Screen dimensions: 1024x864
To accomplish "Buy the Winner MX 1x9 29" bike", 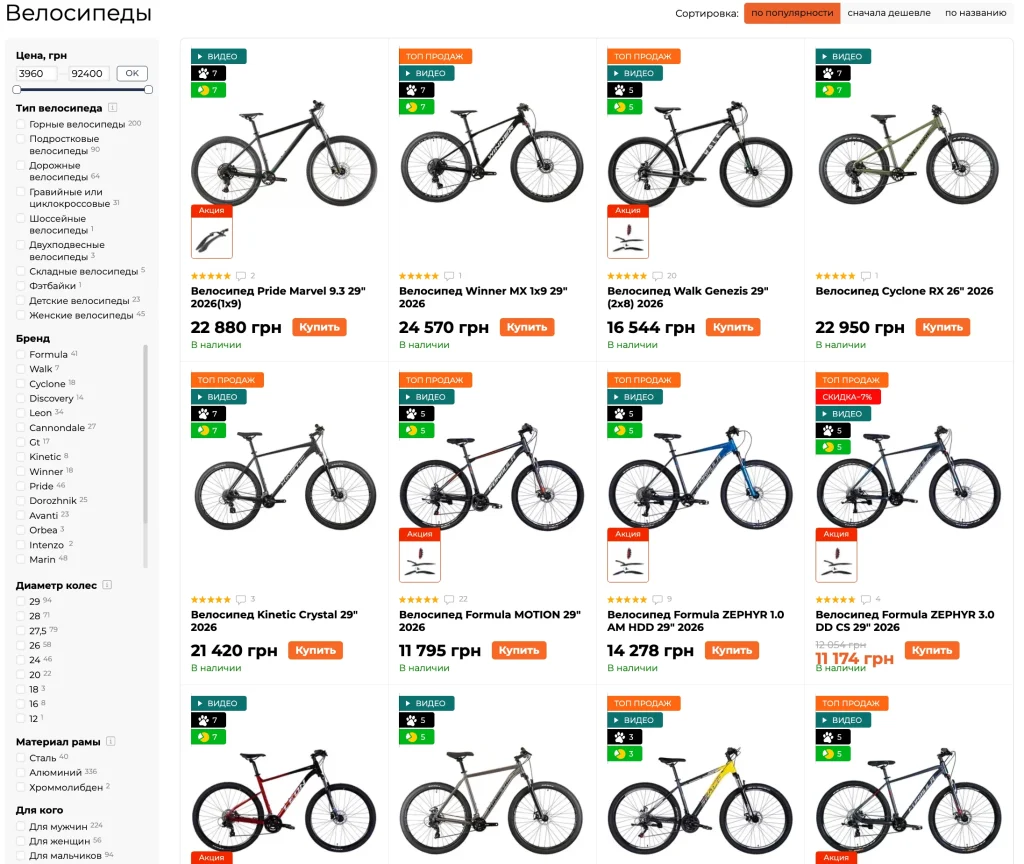I will pos(527,327).
